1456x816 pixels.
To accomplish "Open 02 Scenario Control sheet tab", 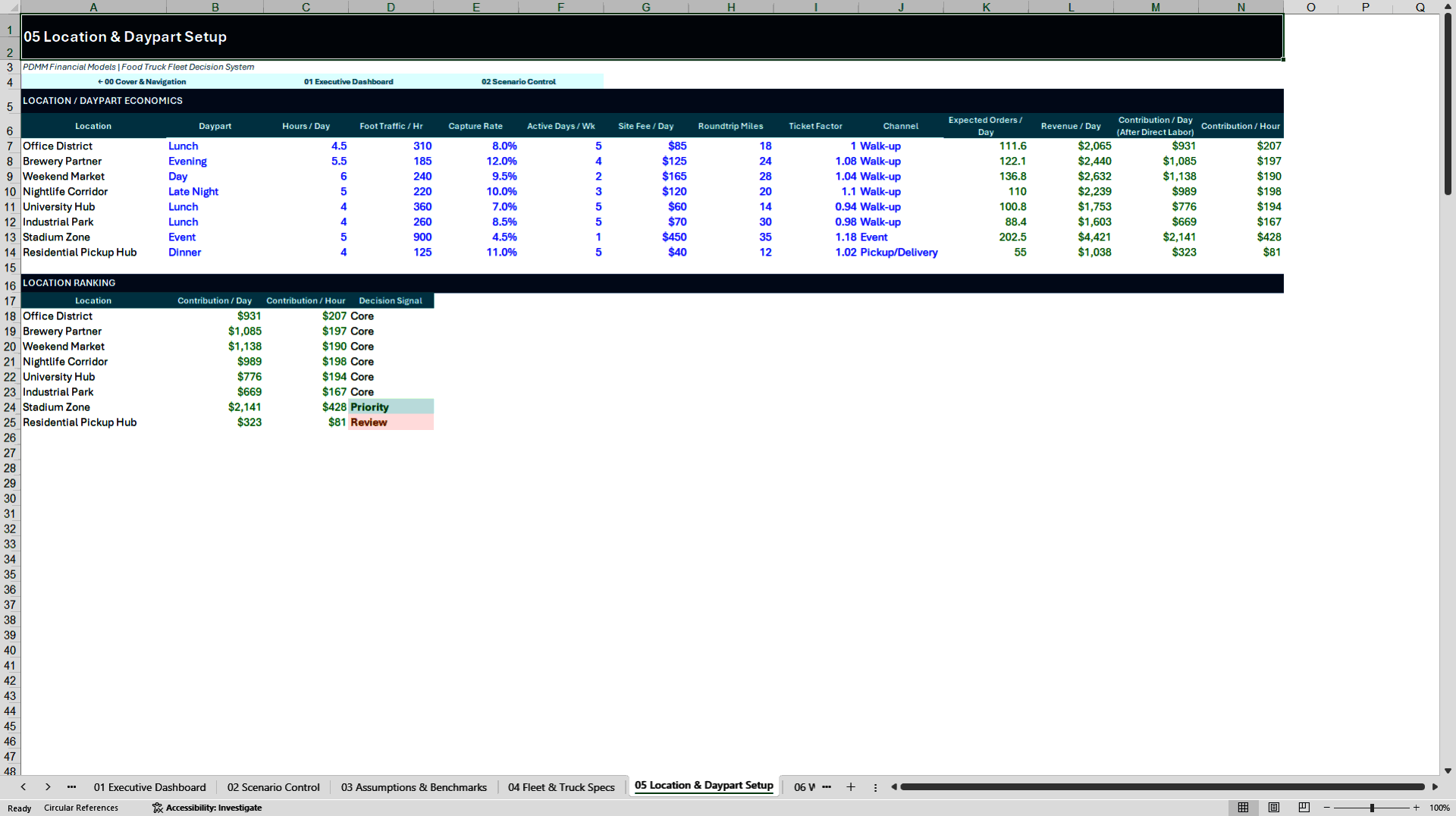I will (x=274, y=787).
